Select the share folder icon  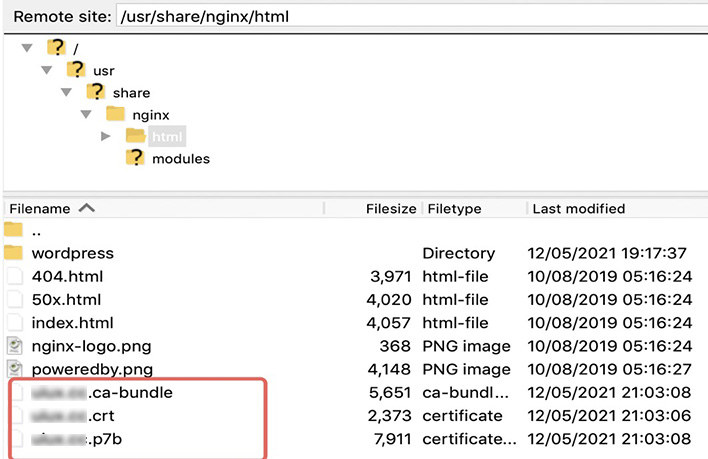pos(96,92)
